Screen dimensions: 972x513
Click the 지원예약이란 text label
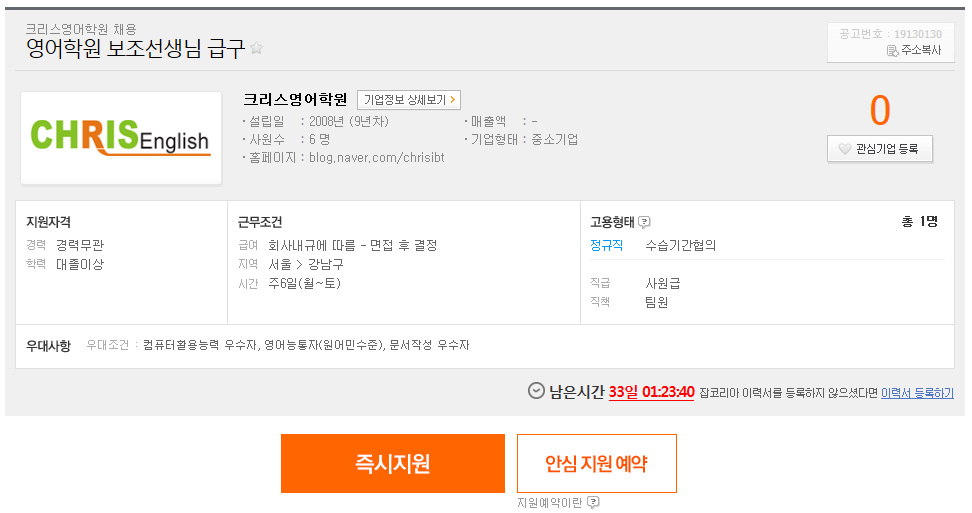coord(549,502)
